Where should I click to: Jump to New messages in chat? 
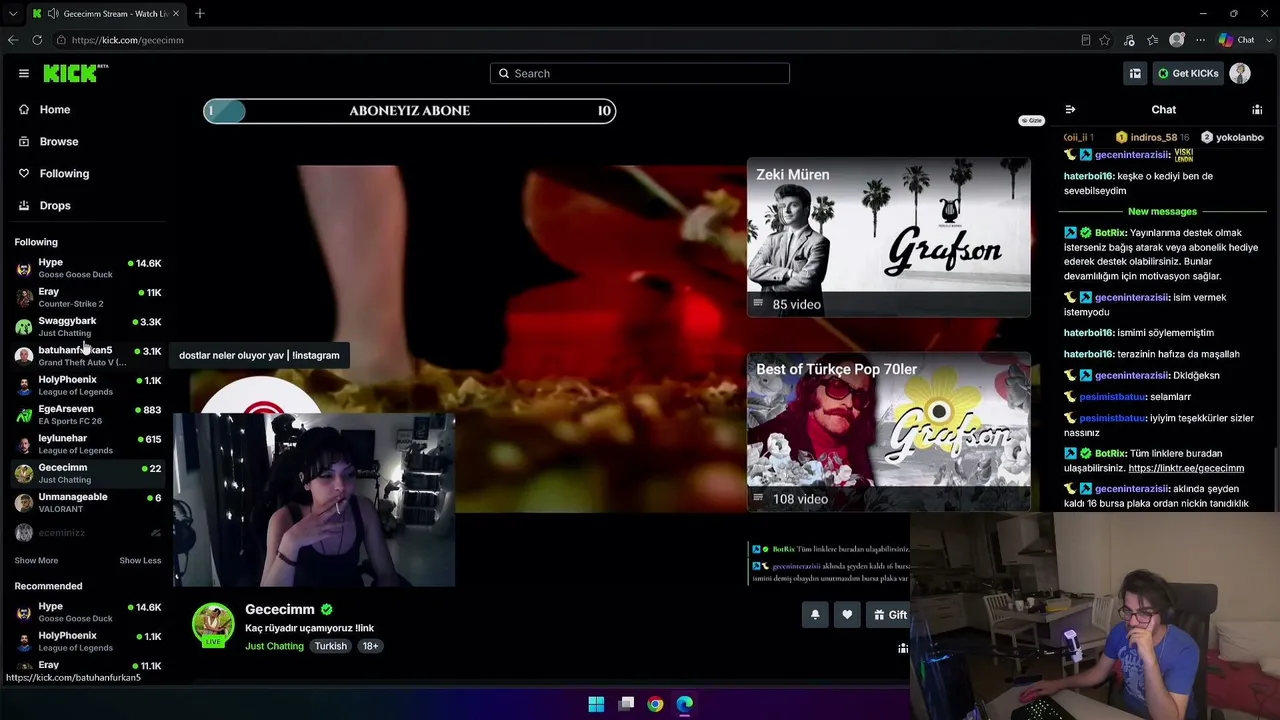1162,212
